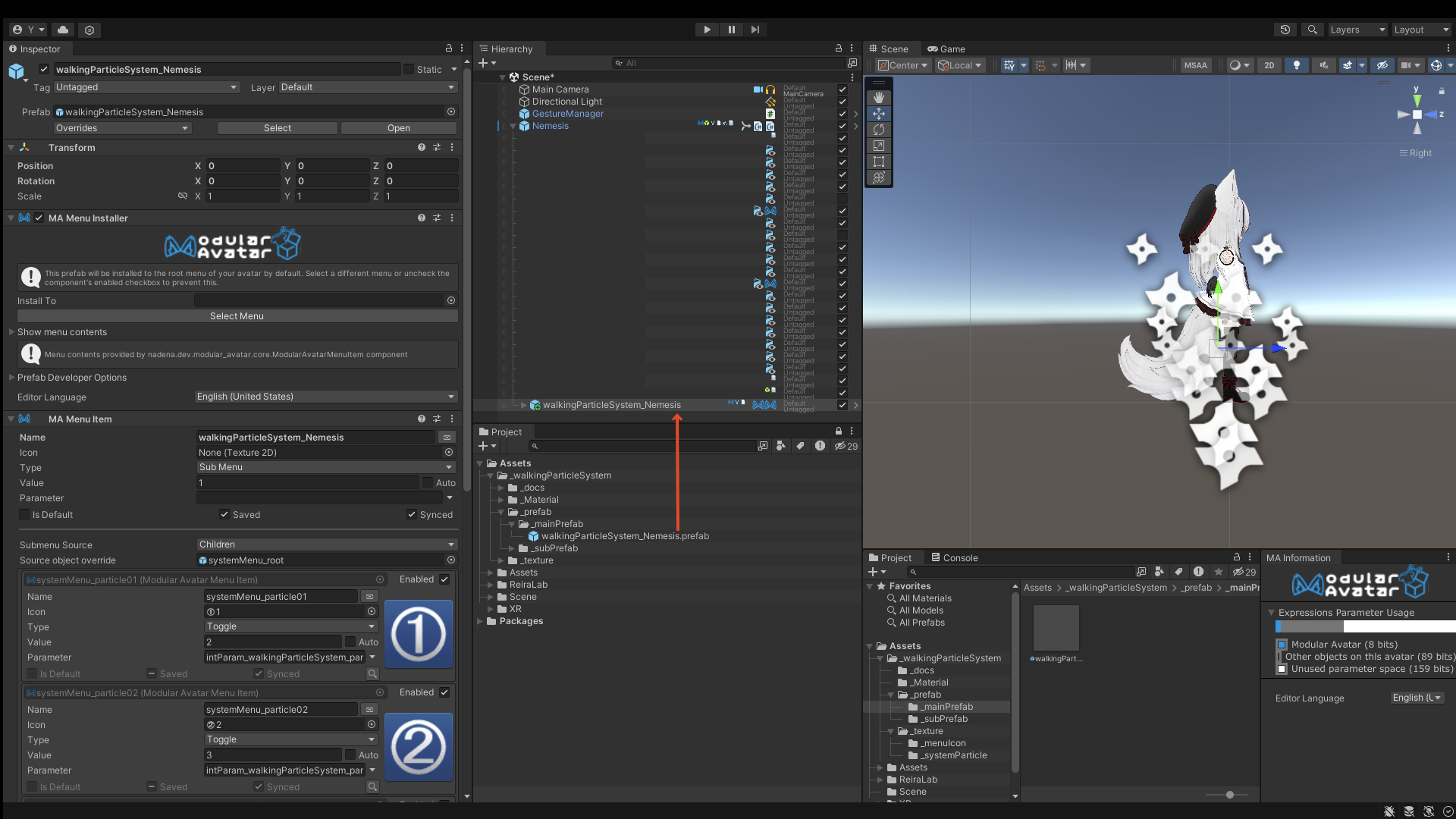1456x819 pixels.
Task: Click the Select Menu button
Action: click(x=237, y=316)
